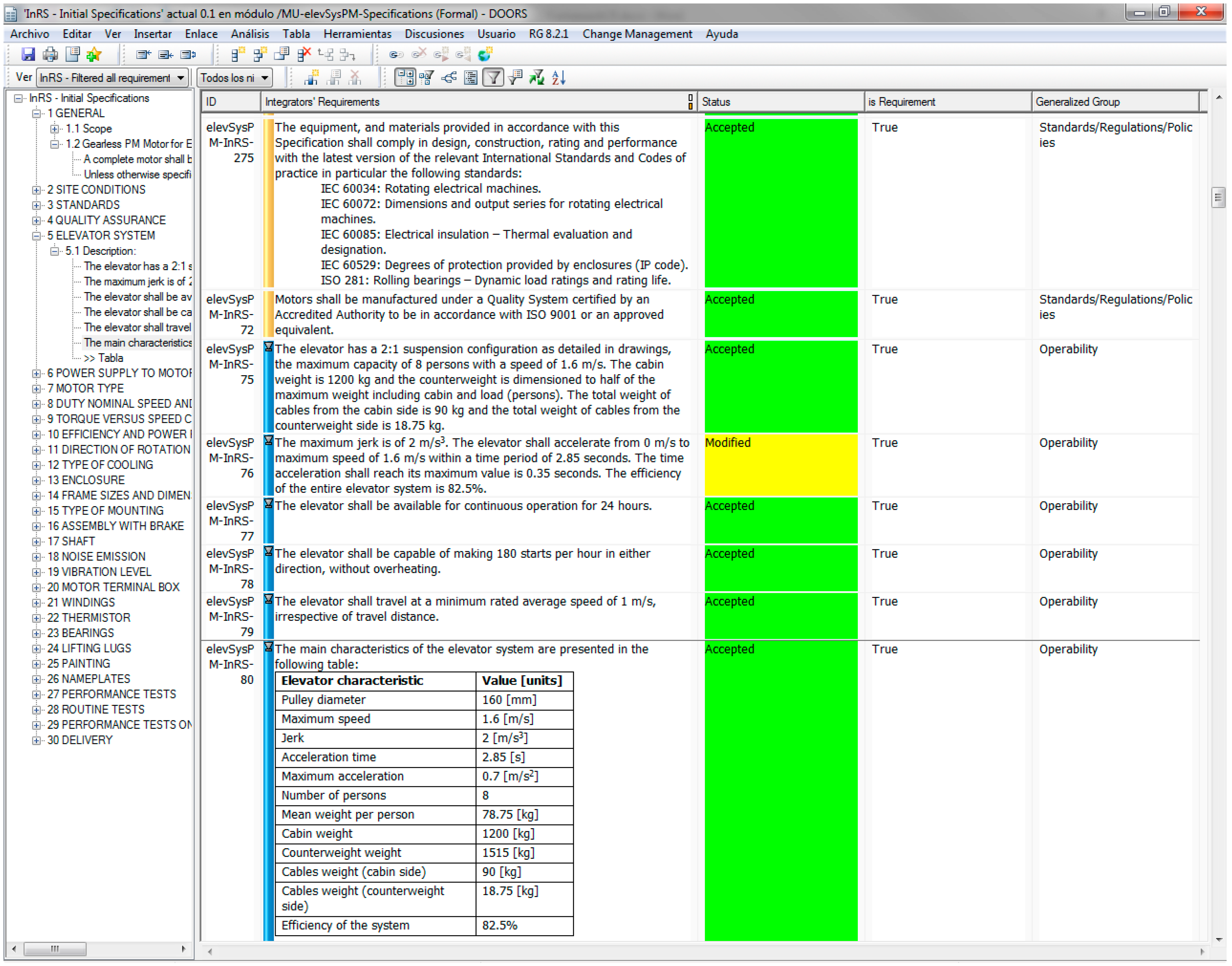Click the tree pane horizontal scrollbar thumb
The image size is (1232, 966).
coord(55,949)
